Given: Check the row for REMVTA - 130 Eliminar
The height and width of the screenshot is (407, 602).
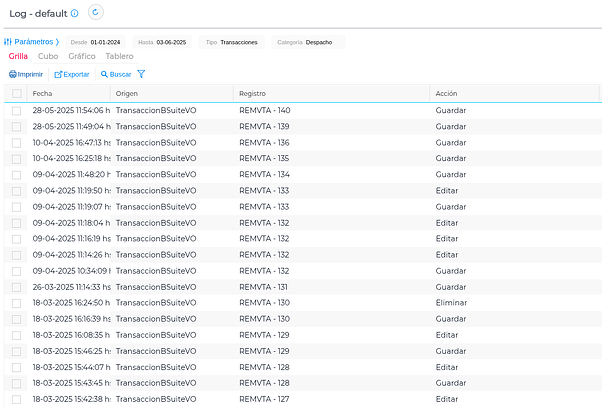Looking at the screenshot, I should pos(17,302).
